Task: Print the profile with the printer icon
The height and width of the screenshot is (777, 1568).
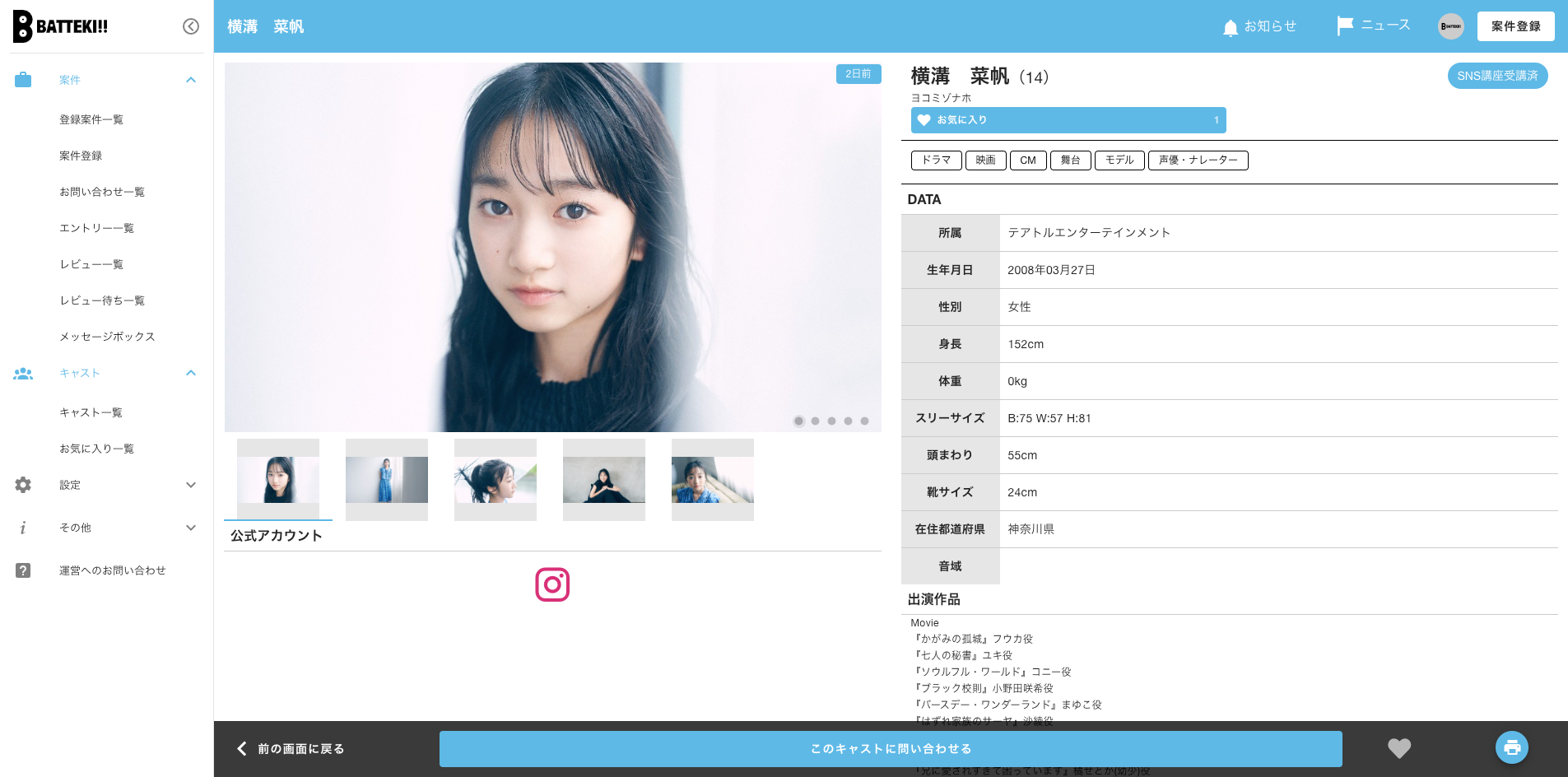Action: point(1512,747)
